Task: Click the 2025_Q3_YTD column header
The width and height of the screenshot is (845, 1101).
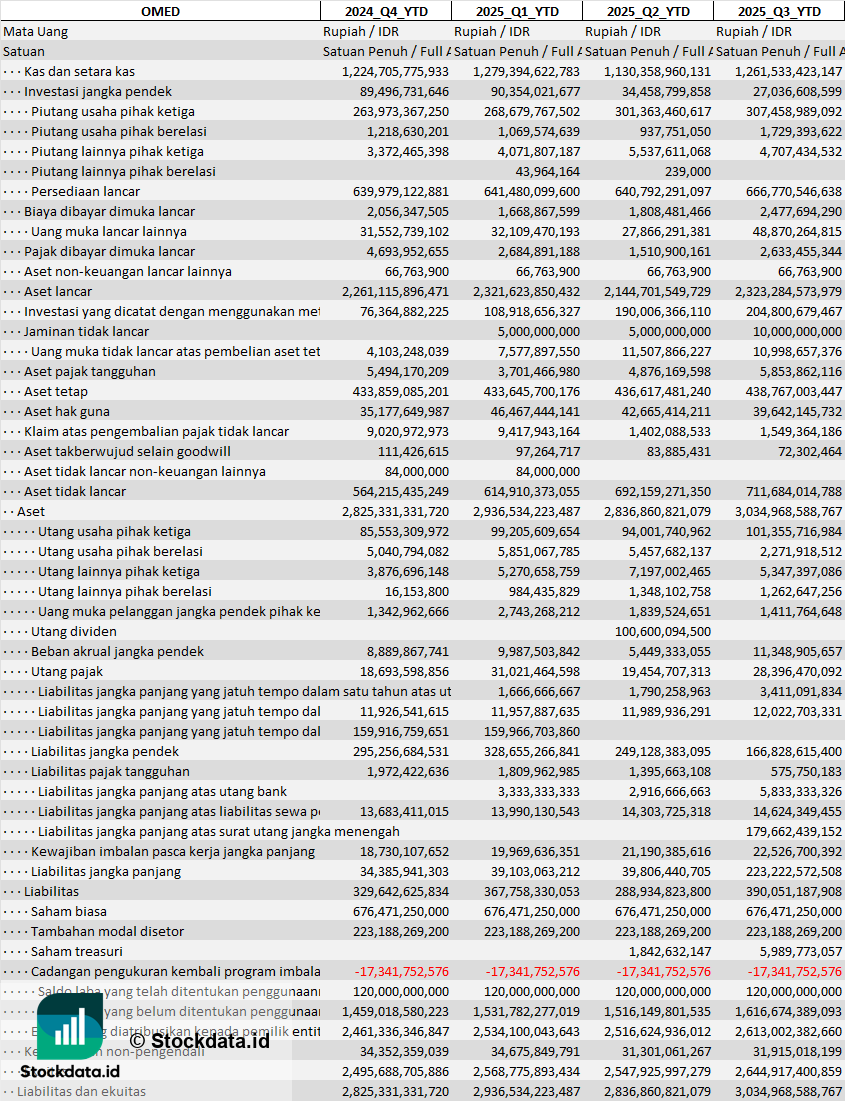Action: pos(779,11)
